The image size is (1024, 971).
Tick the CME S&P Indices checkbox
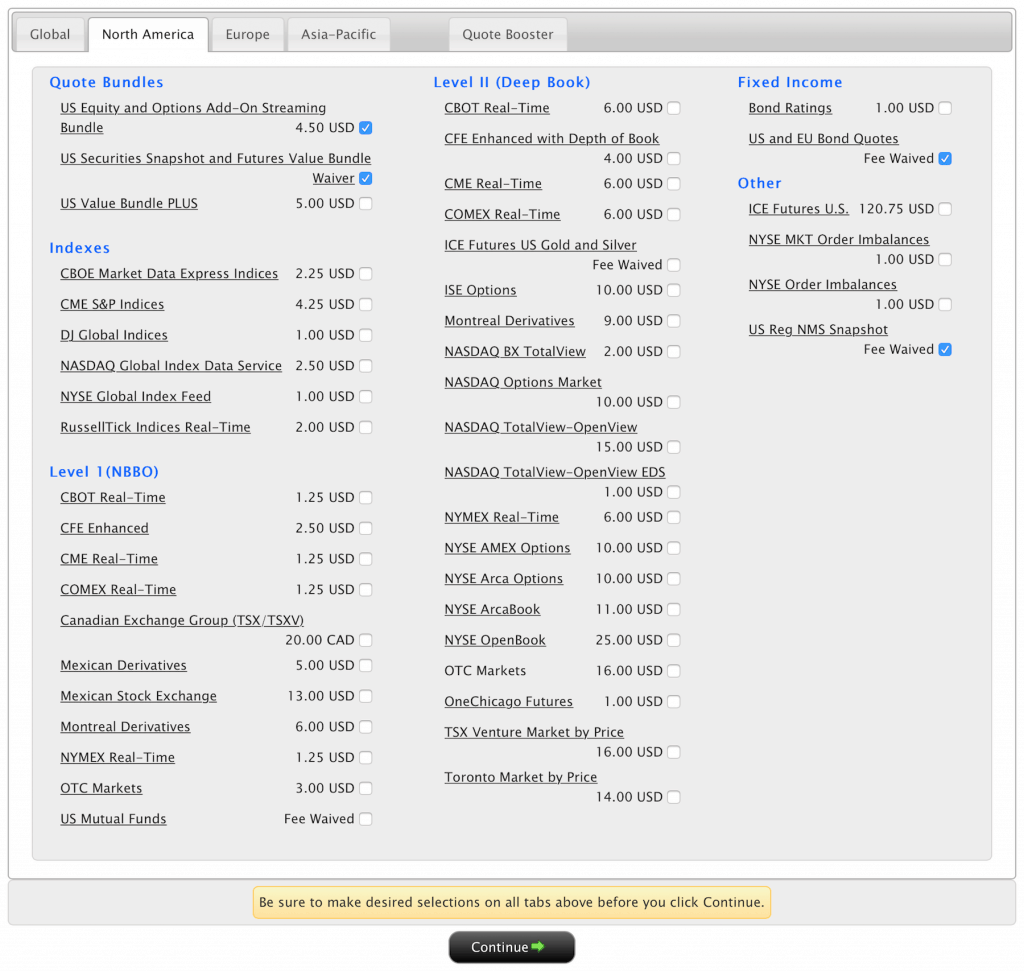(366, 304)
